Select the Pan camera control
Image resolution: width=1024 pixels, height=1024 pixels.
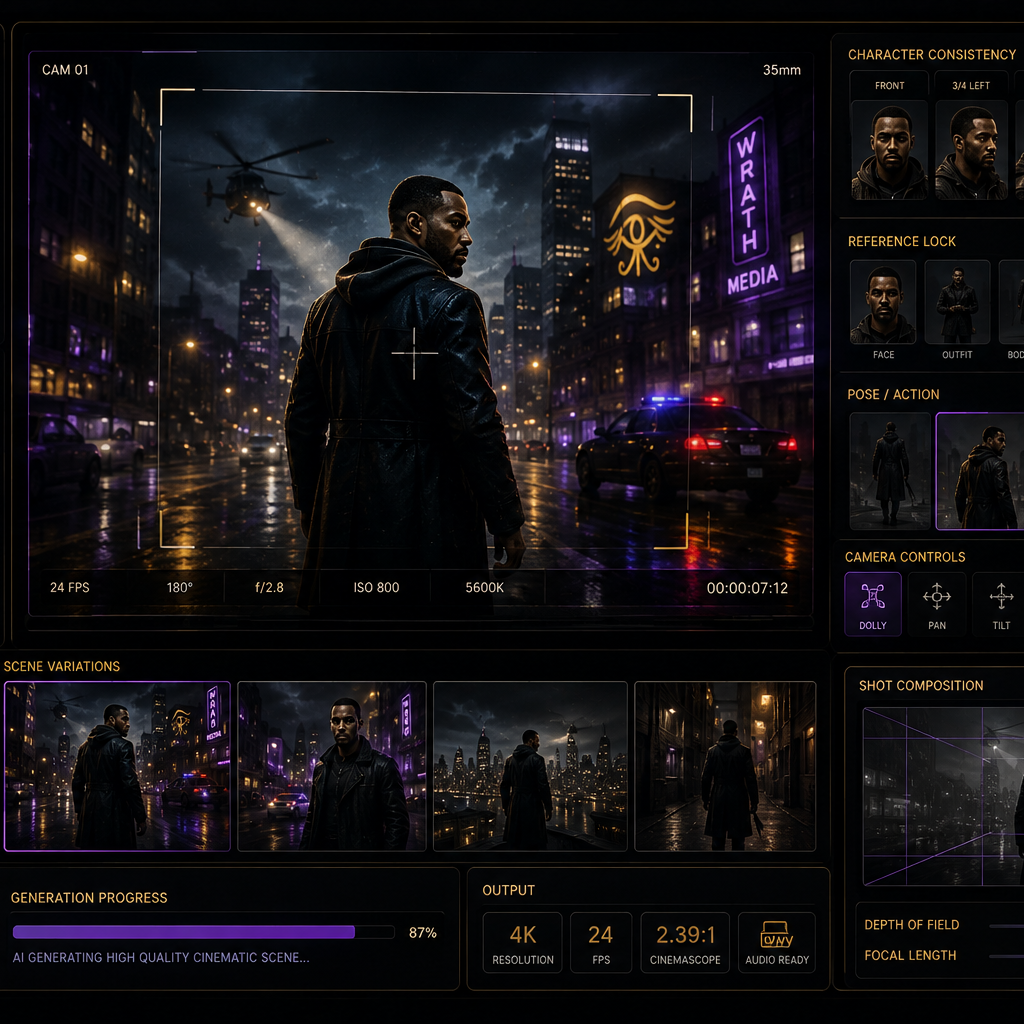click(936, 603)
